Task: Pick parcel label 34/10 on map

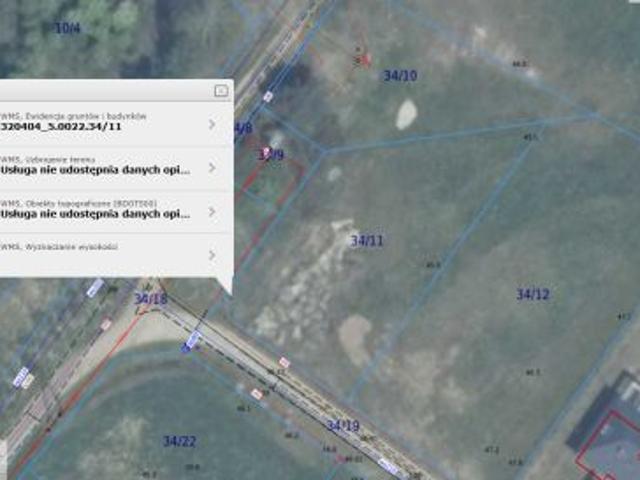Action: click(400, 76)
